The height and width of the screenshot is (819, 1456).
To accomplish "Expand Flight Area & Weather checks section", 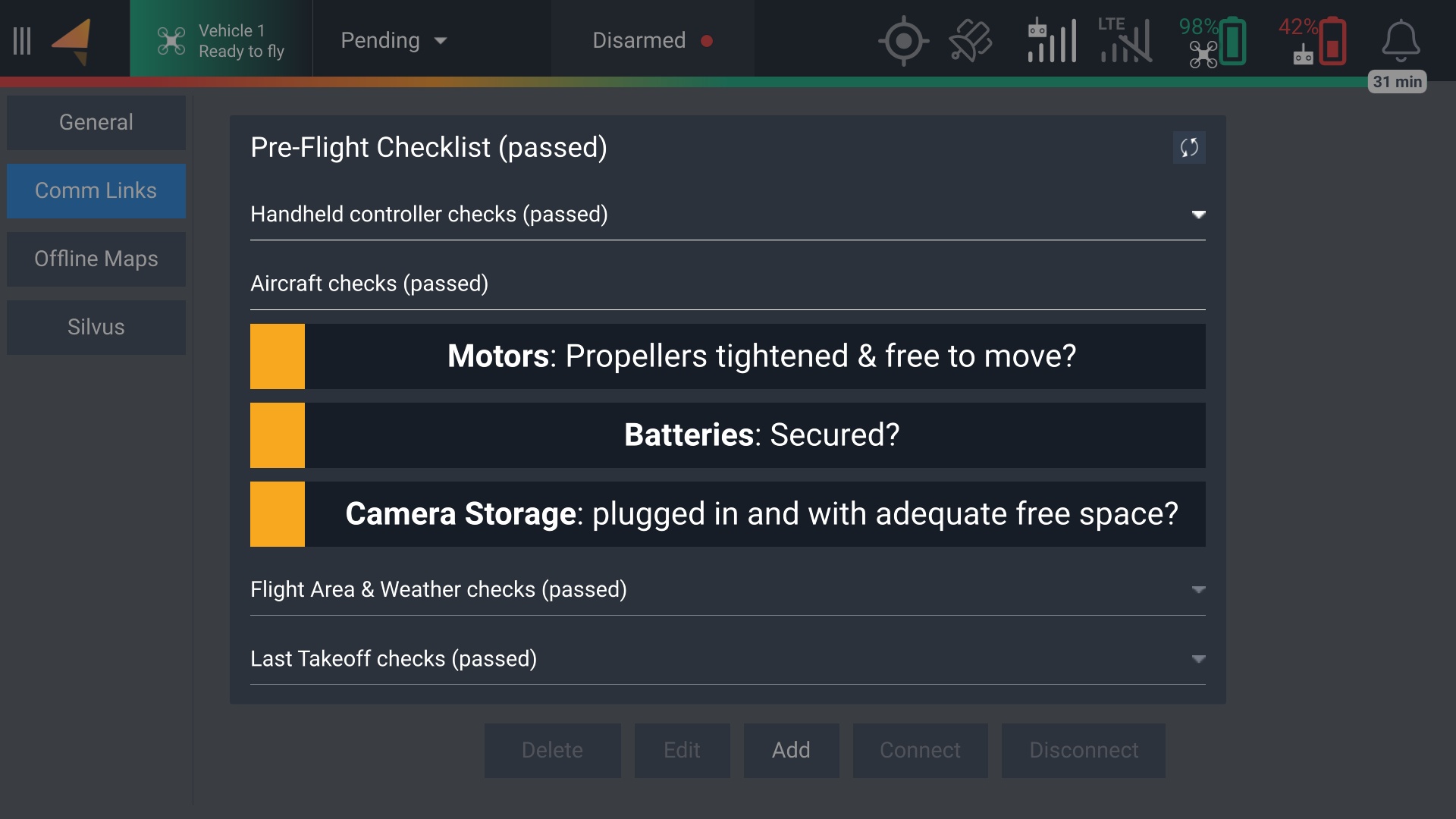I will pos(727,589).
